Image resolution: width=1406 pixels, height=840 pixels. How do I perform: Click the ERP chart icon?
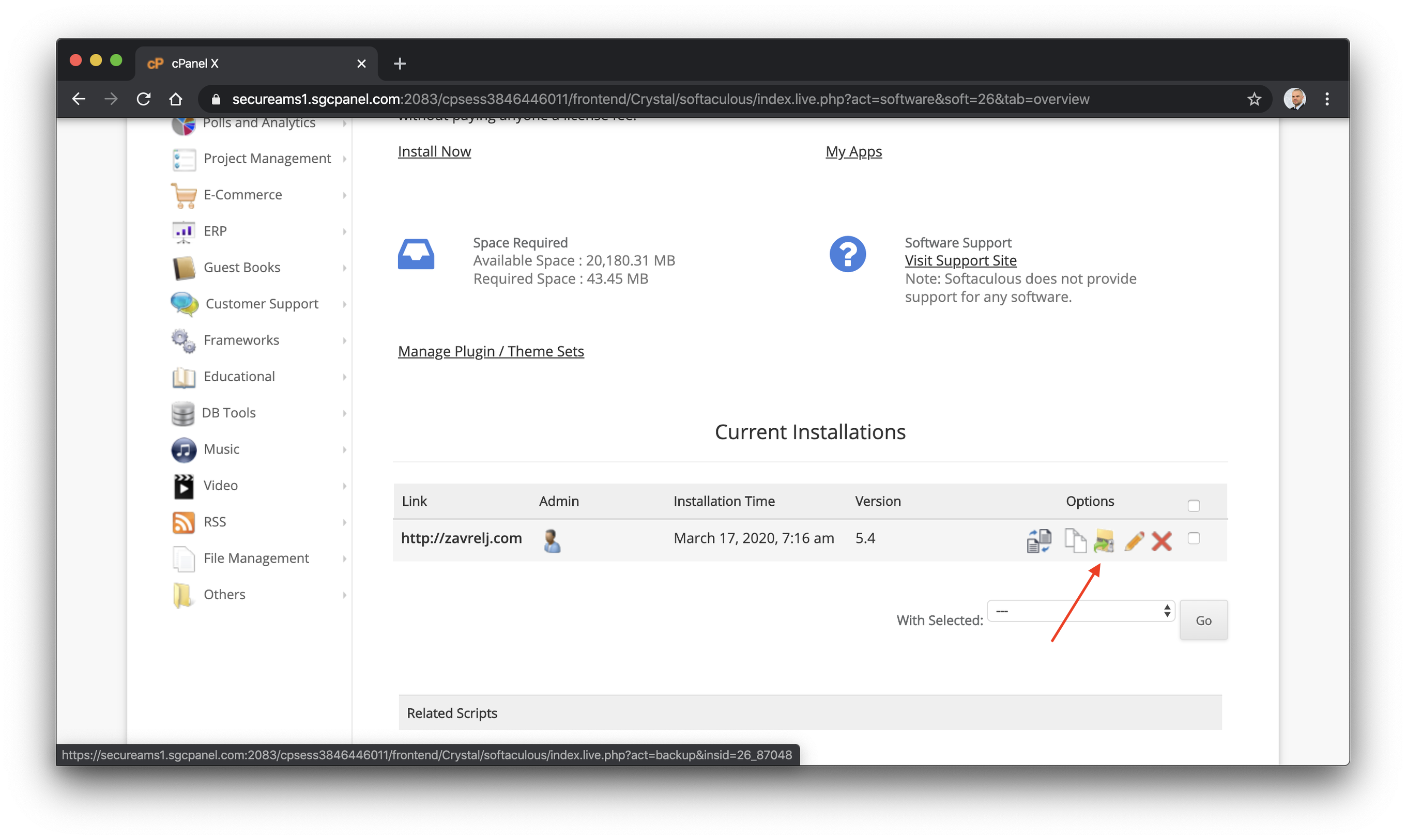click(183, 231)
